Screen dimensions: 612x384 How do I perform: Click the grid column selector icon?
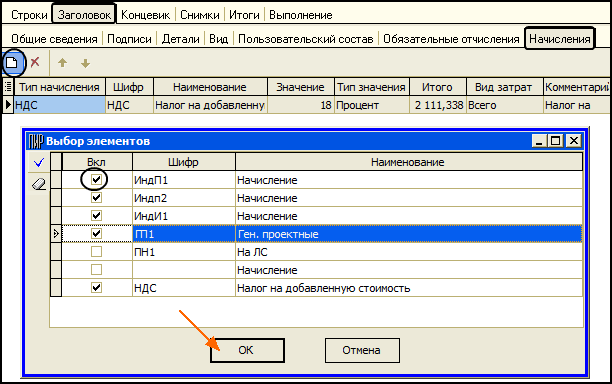[8, 87]
